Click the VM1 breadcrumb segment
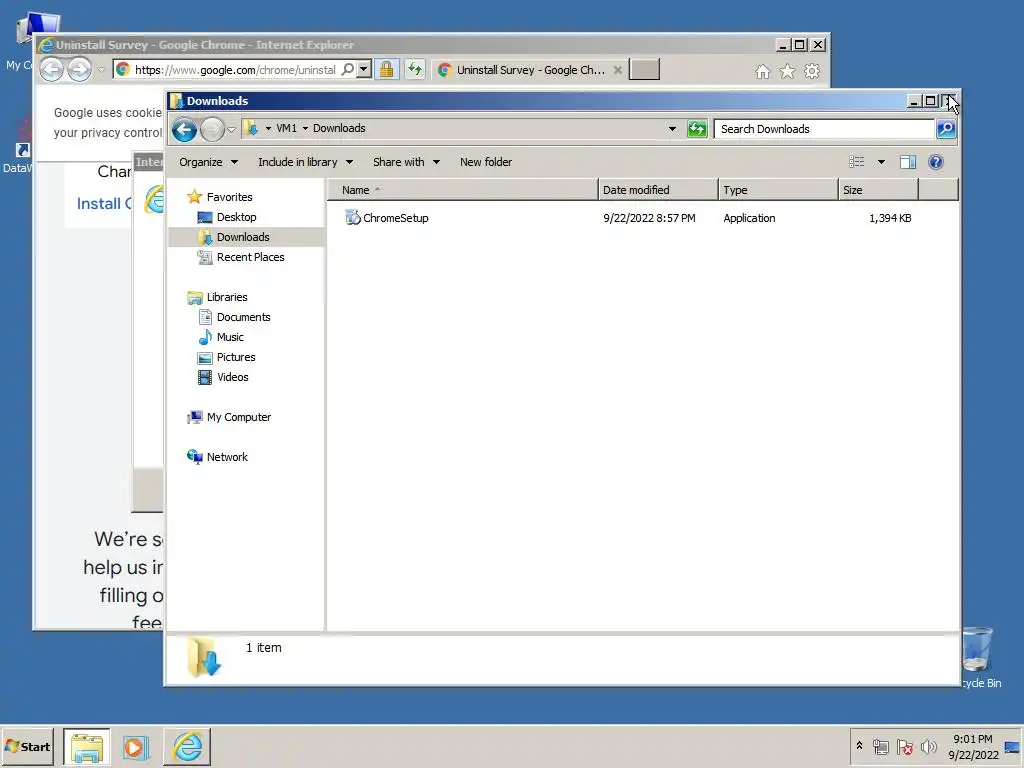1024x768 pixels. click(x=286, y=128)
